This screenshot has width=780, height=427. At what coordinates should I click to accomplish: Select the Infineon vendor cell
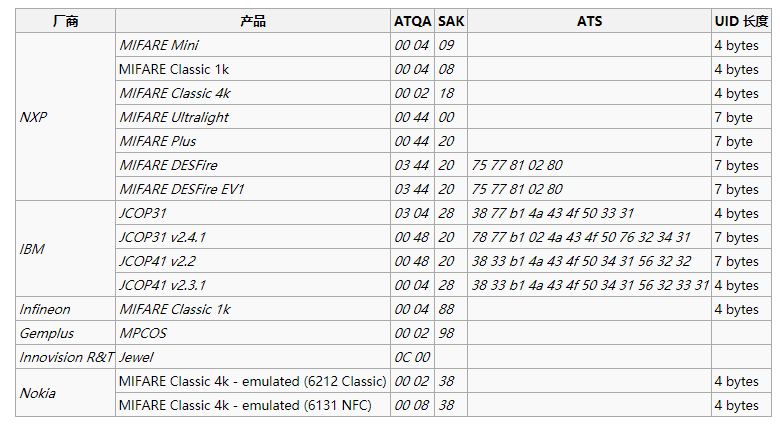(45, 309)
